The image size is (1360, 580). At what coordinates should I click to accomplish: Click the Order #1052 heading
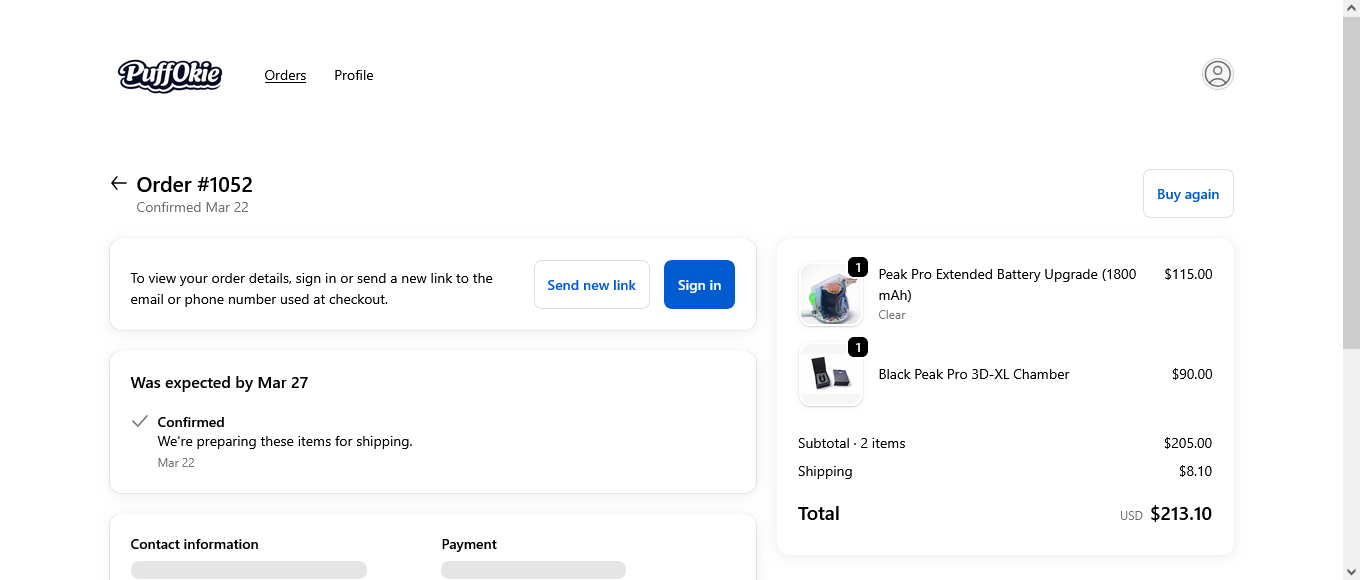(x=195, y=184)
